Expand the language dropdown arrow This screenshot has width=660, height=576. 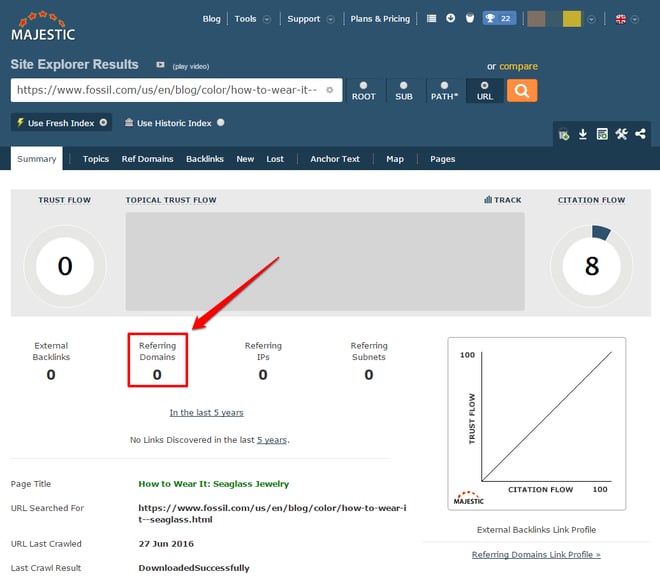pyautogui.click(x=635, y=19)
